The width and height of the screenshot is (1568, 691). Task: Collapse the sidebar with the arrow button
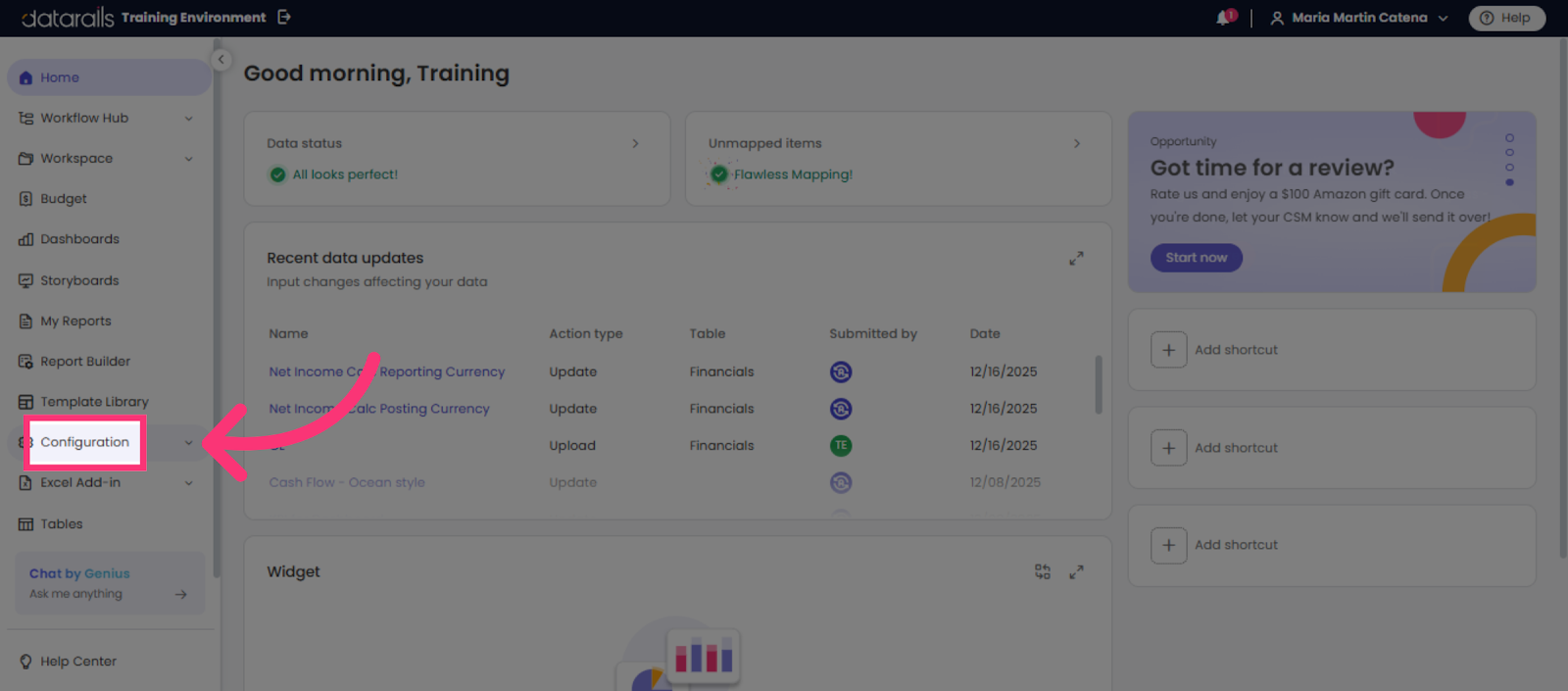pyautogui.click(x=221, y=59)
